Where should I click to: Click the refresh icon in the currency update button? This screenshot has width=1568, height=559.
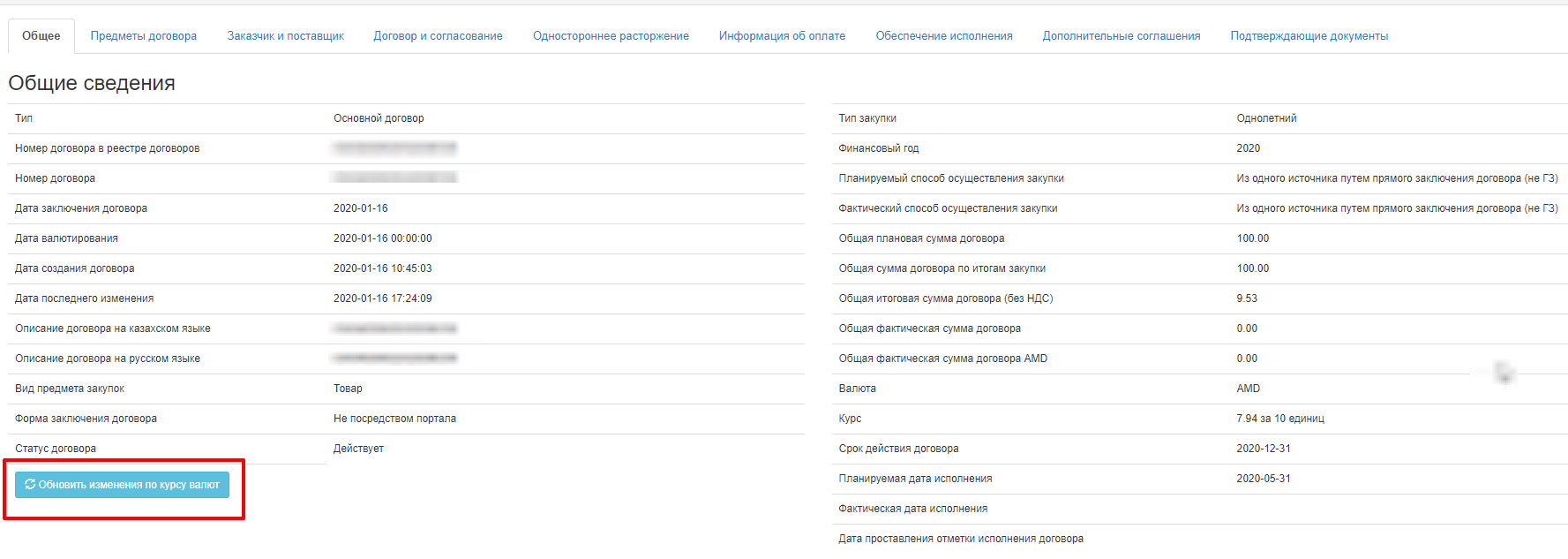[30, 485]
